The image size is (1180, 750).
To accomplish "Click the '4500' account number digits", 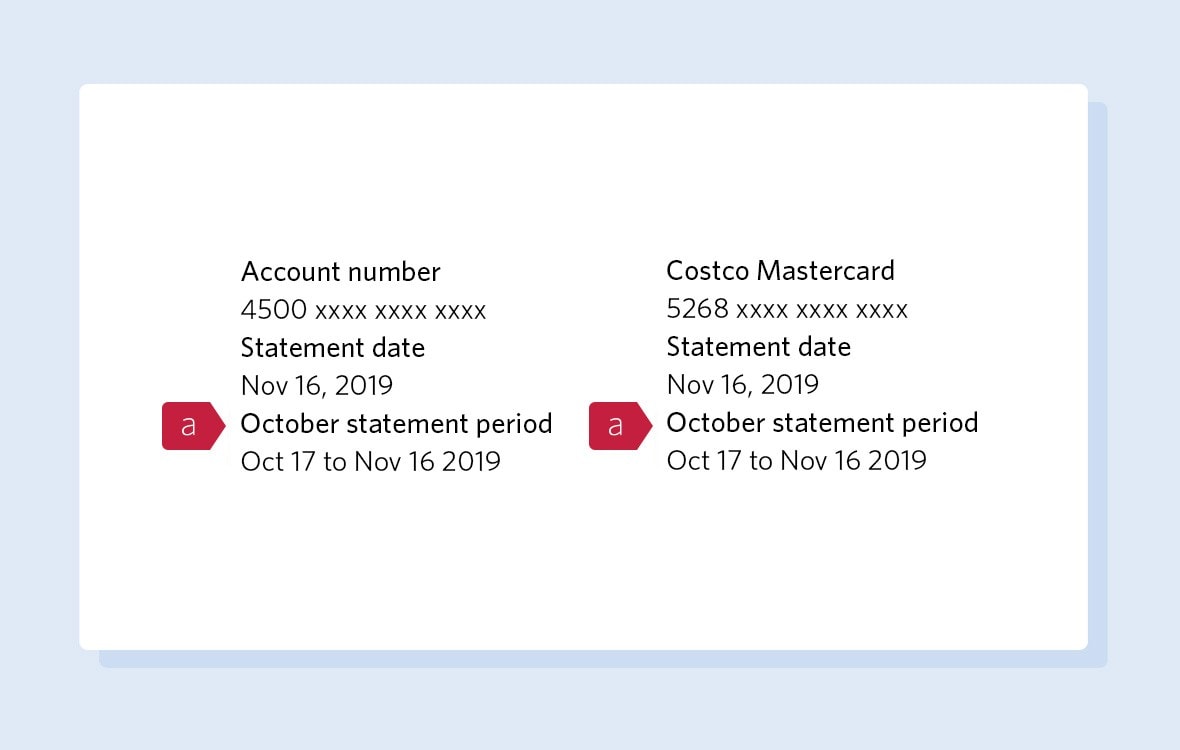I will [x=274, y=309].
